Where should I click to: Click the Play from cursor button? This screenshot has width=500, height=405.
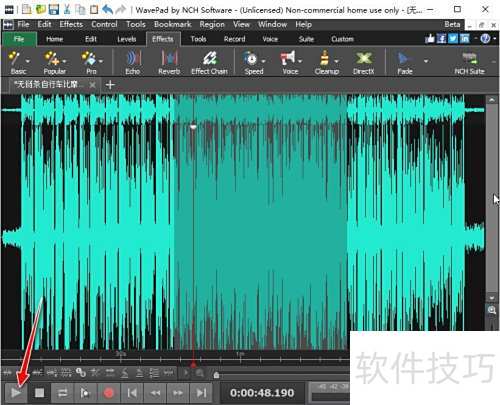pyautogui.click(x=85, y=393)
